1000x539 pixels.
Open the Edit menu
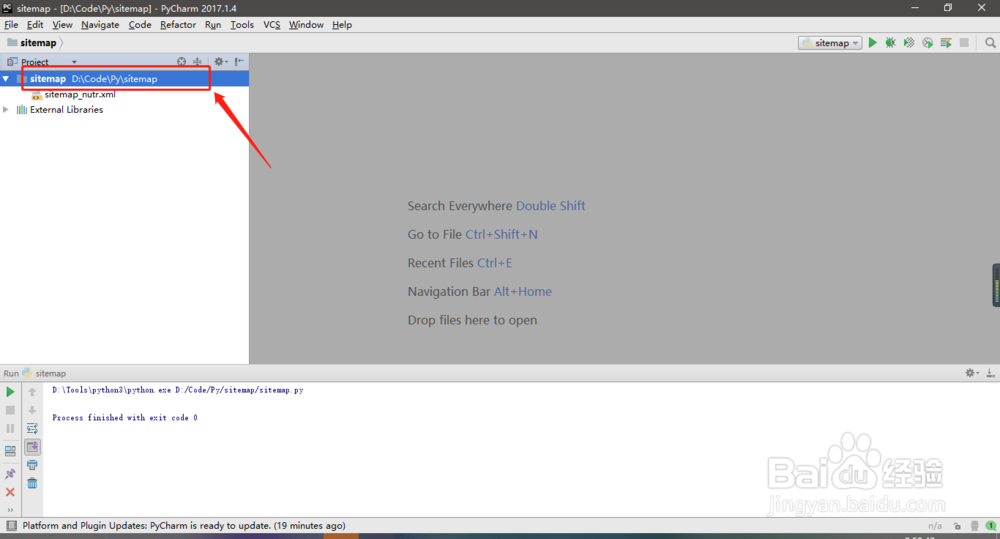(34, 25)
